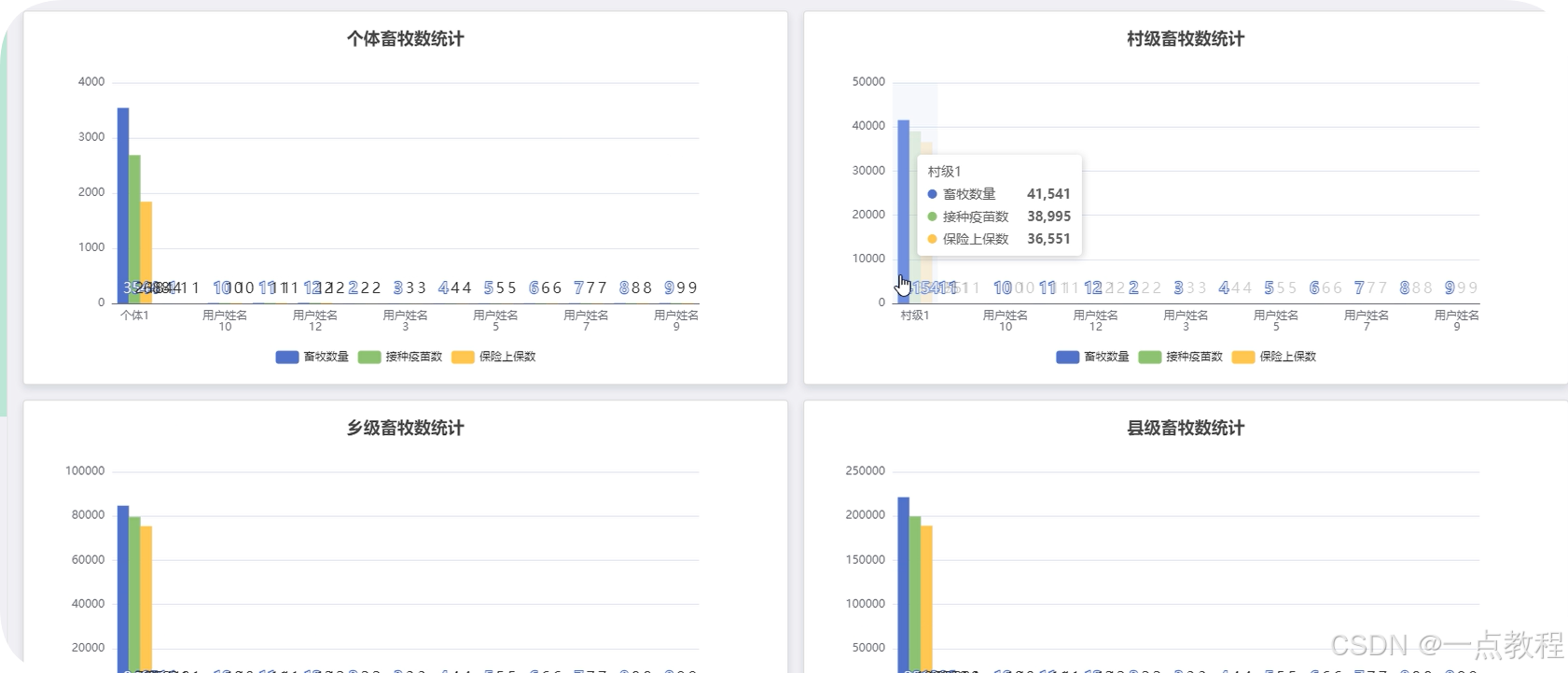Click yellow 保险上保数 bar for 个体1
This screenshot has height=673, width=1568.
(146, 252)
